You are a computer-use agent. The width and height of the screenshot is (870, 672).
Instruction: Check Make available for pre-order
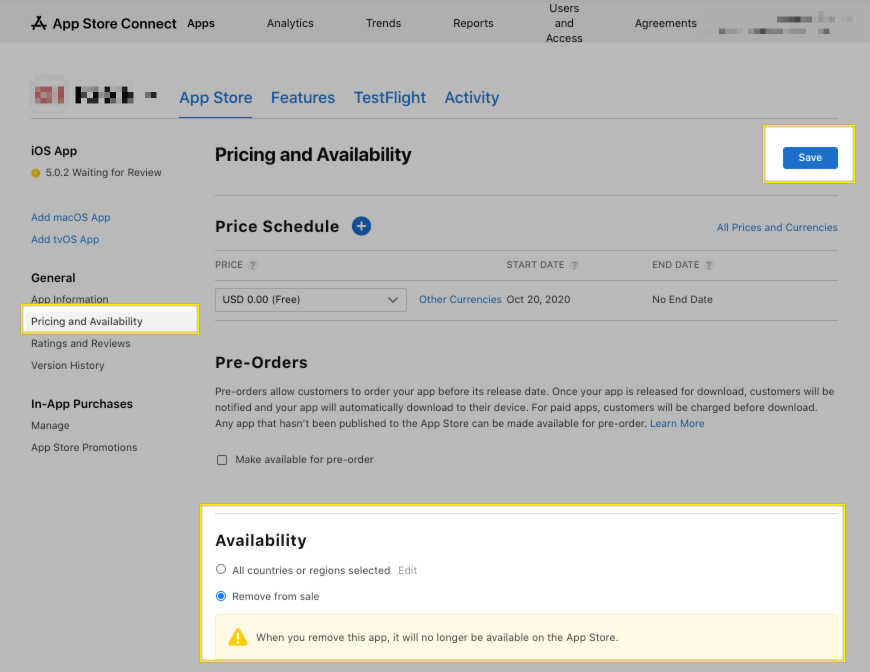tap(222, 460)
